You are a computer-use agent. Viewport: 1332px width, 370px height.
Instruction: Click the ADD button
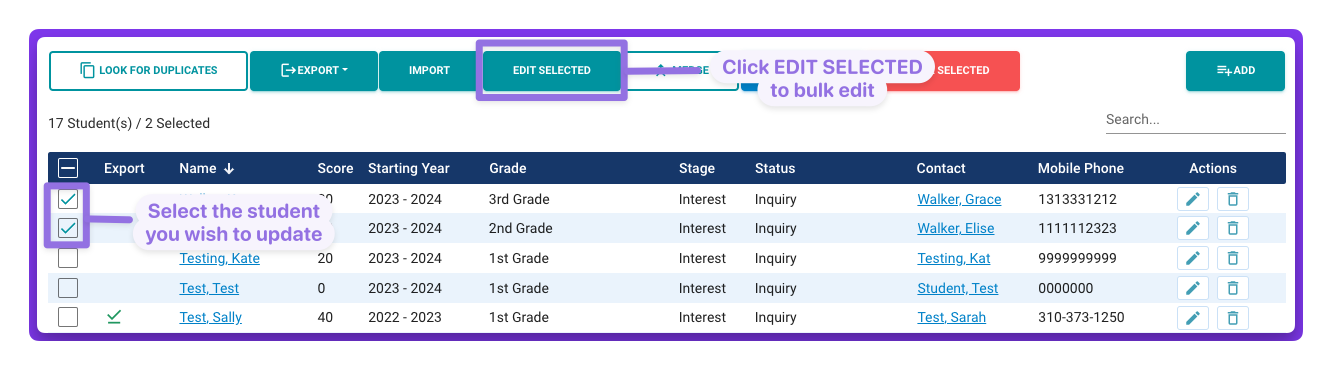tap(1235, 71)
